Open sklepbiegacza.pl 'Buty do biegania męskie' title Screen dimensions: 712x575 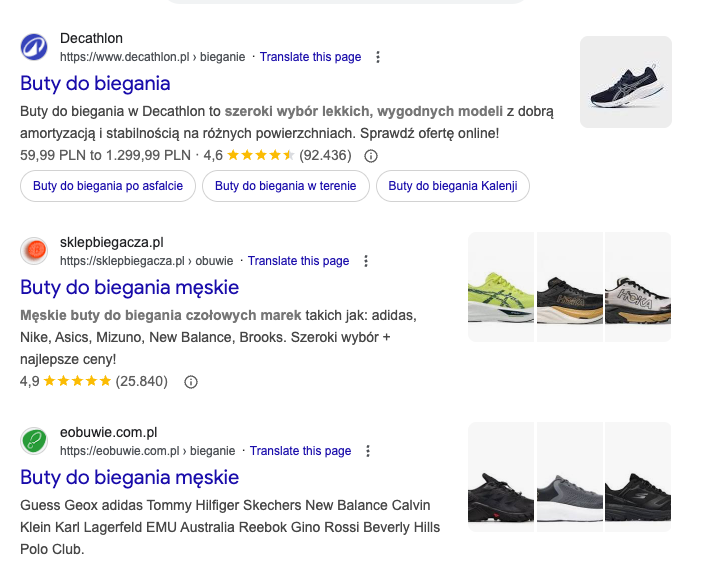click(x=129, y=288)
